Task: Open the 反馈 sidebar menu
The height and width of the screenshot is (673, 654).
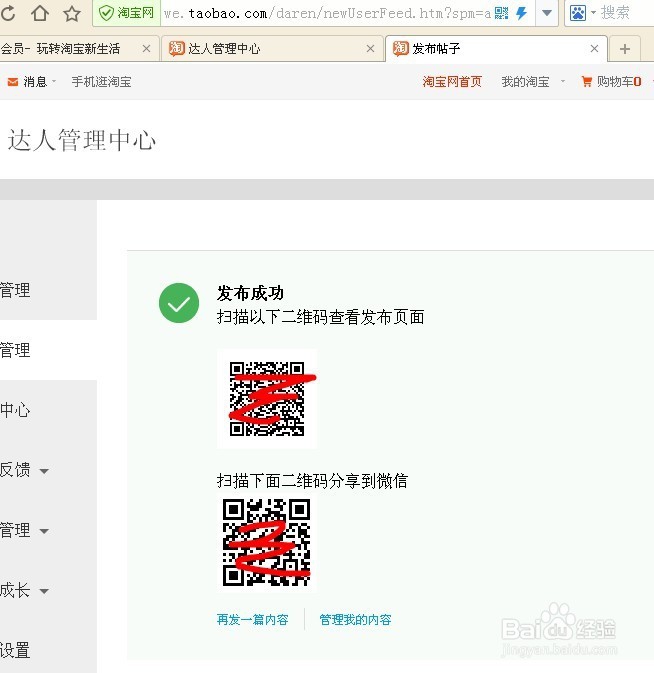Action: 15,470
